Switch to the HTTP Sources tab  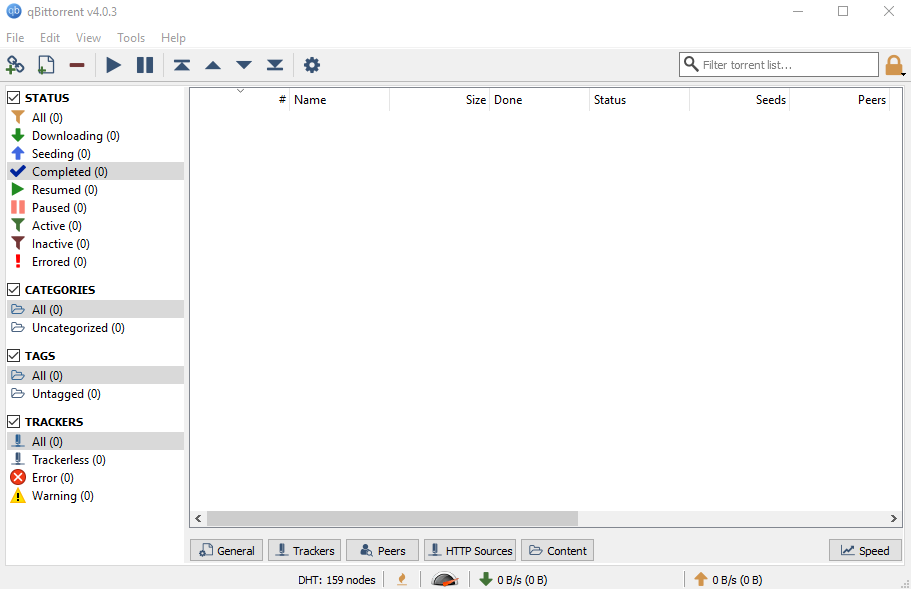coord(470,550)
